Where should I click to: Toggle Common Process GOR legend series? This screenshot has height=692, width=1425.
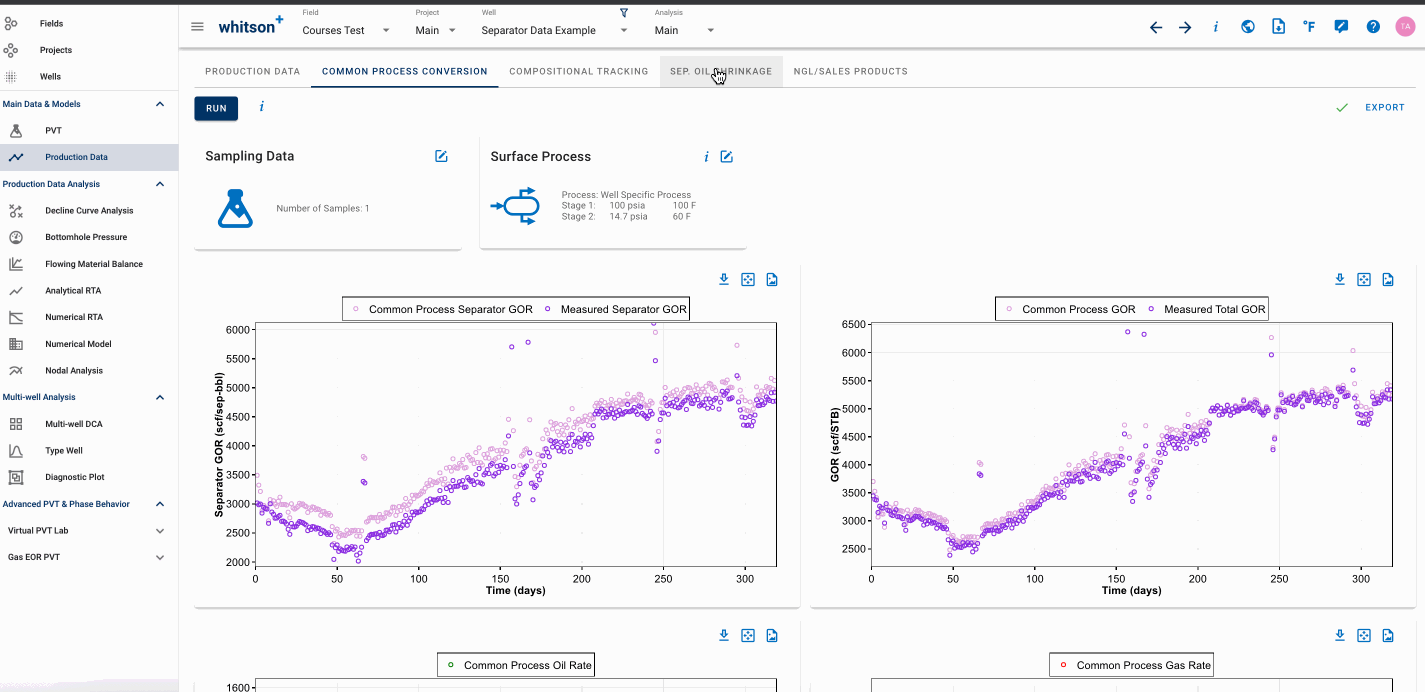tap(1070, 309)
